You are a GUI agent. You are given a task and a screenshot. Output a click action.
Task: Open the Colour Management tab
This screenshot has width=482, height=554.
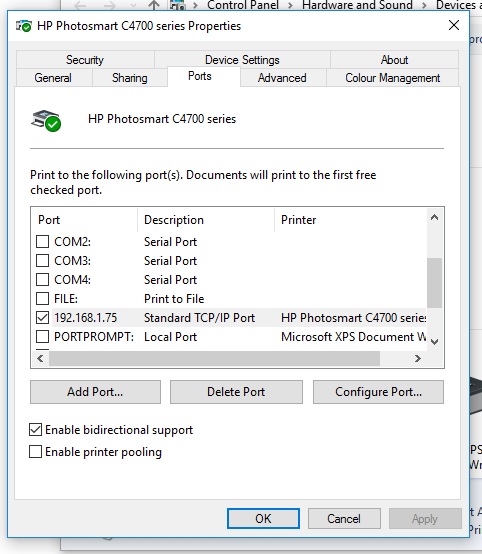click(393, 78)
